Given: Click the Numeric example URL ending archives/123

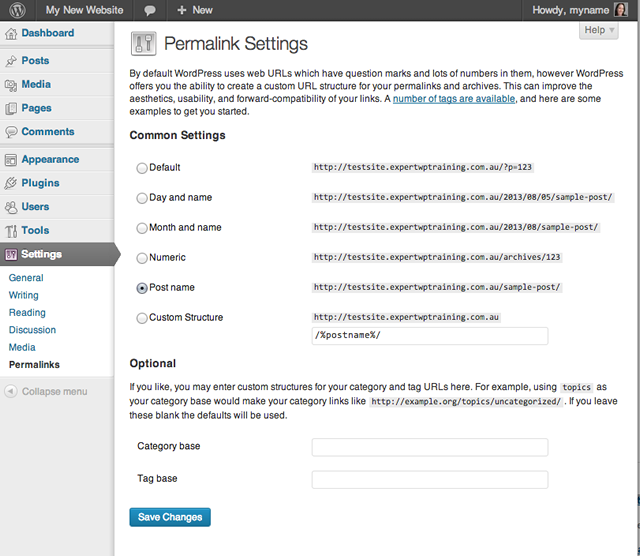Looking at the screenshot, I should click(x=437, y=258).
